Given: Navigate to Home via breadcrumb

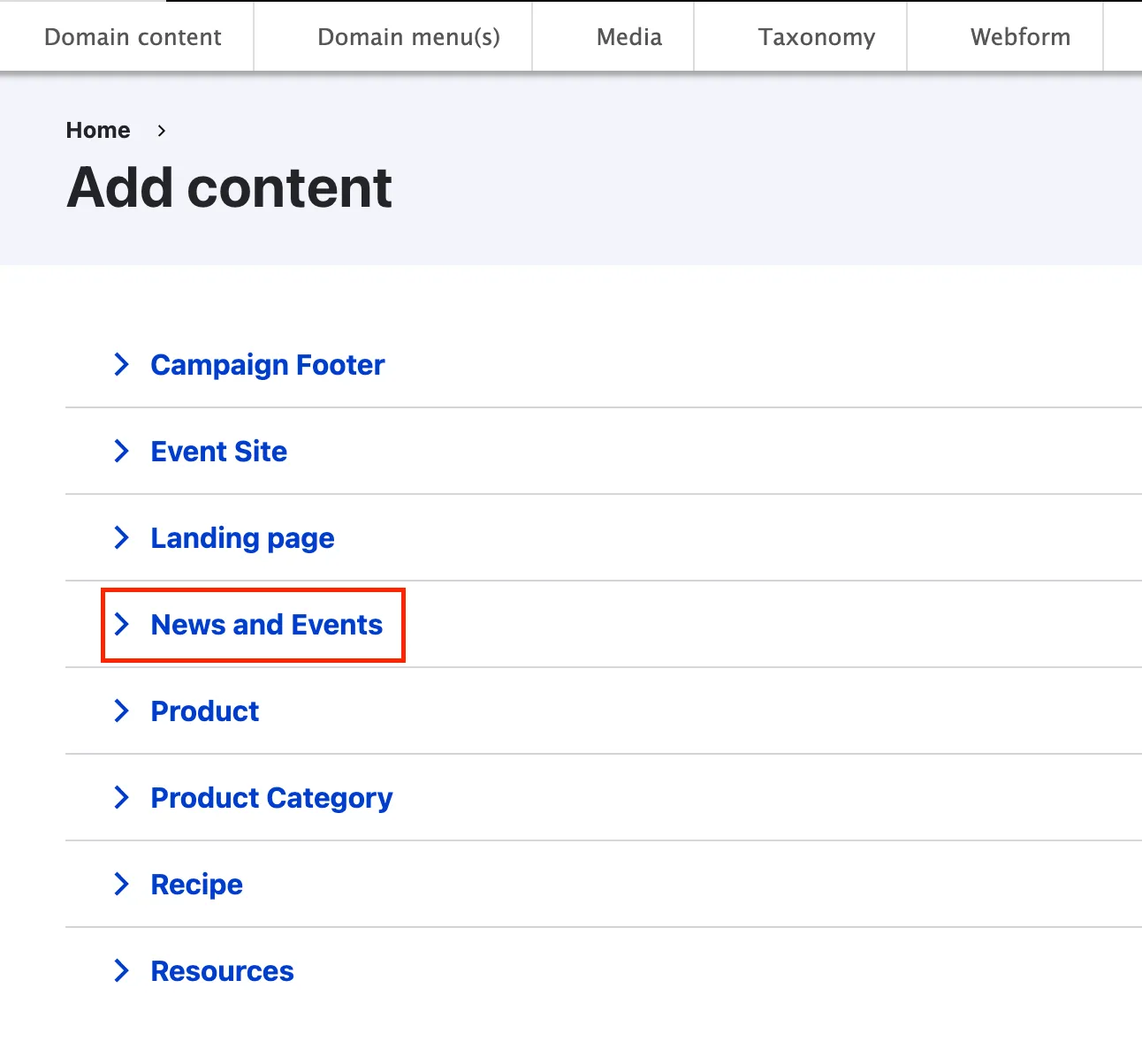Looking at the screenshot, I should point(98,131).
